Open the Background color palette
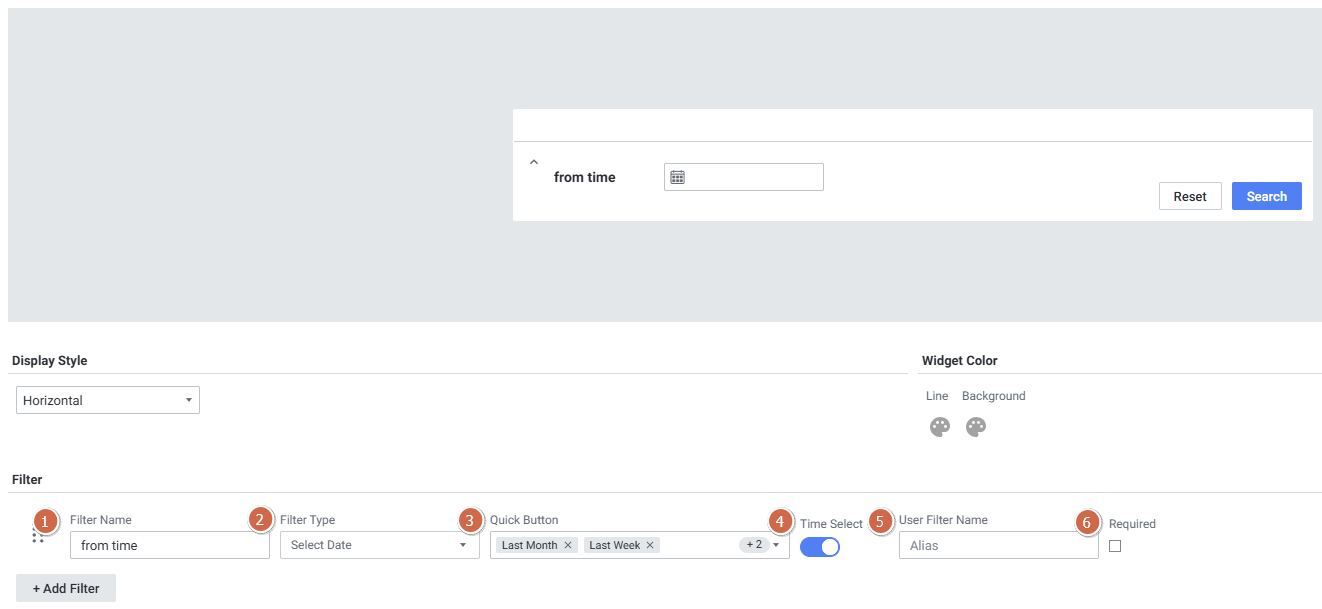The width and height of the screenshot is (1322, 609). tap(976, 427)
